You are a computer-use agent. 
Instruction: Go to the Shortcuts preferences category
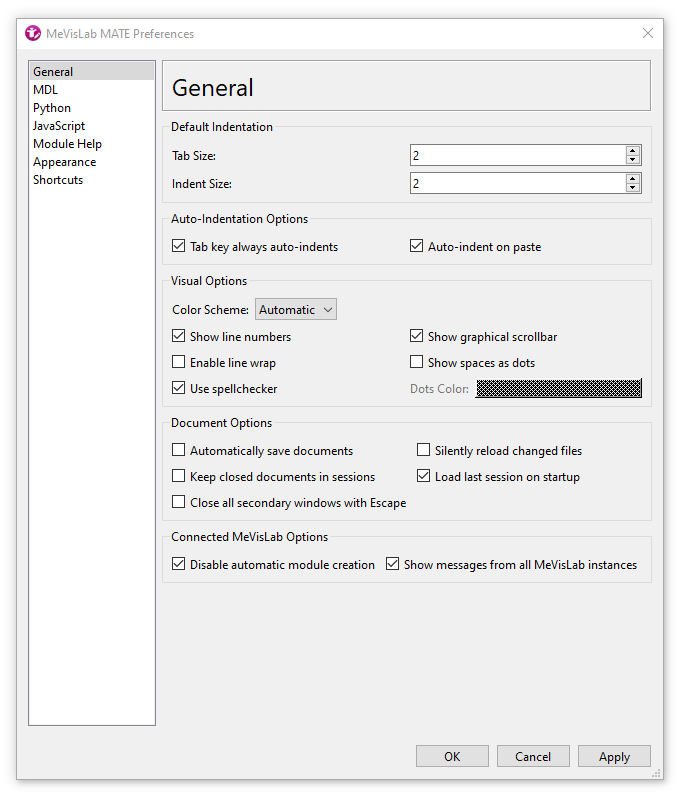(x=58, y=180)
